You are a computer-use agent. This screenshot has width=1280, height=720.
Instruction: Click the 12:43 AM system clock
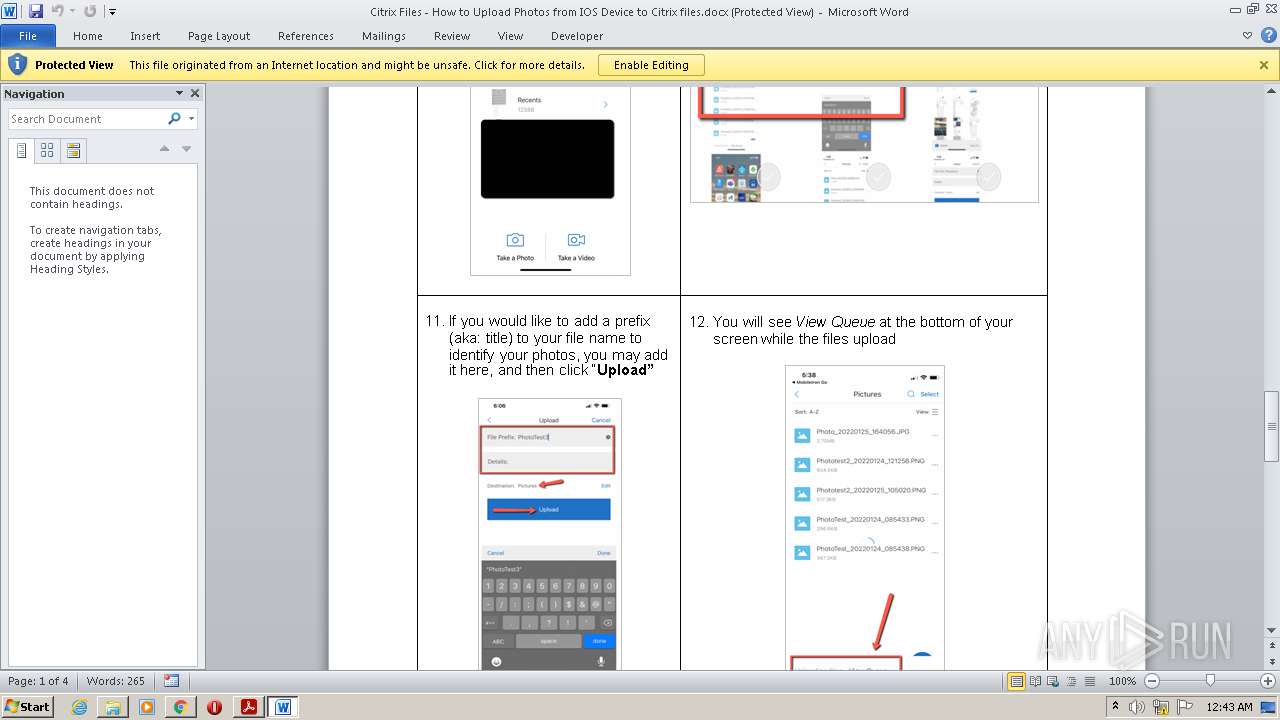click(x=1229, y=707)
